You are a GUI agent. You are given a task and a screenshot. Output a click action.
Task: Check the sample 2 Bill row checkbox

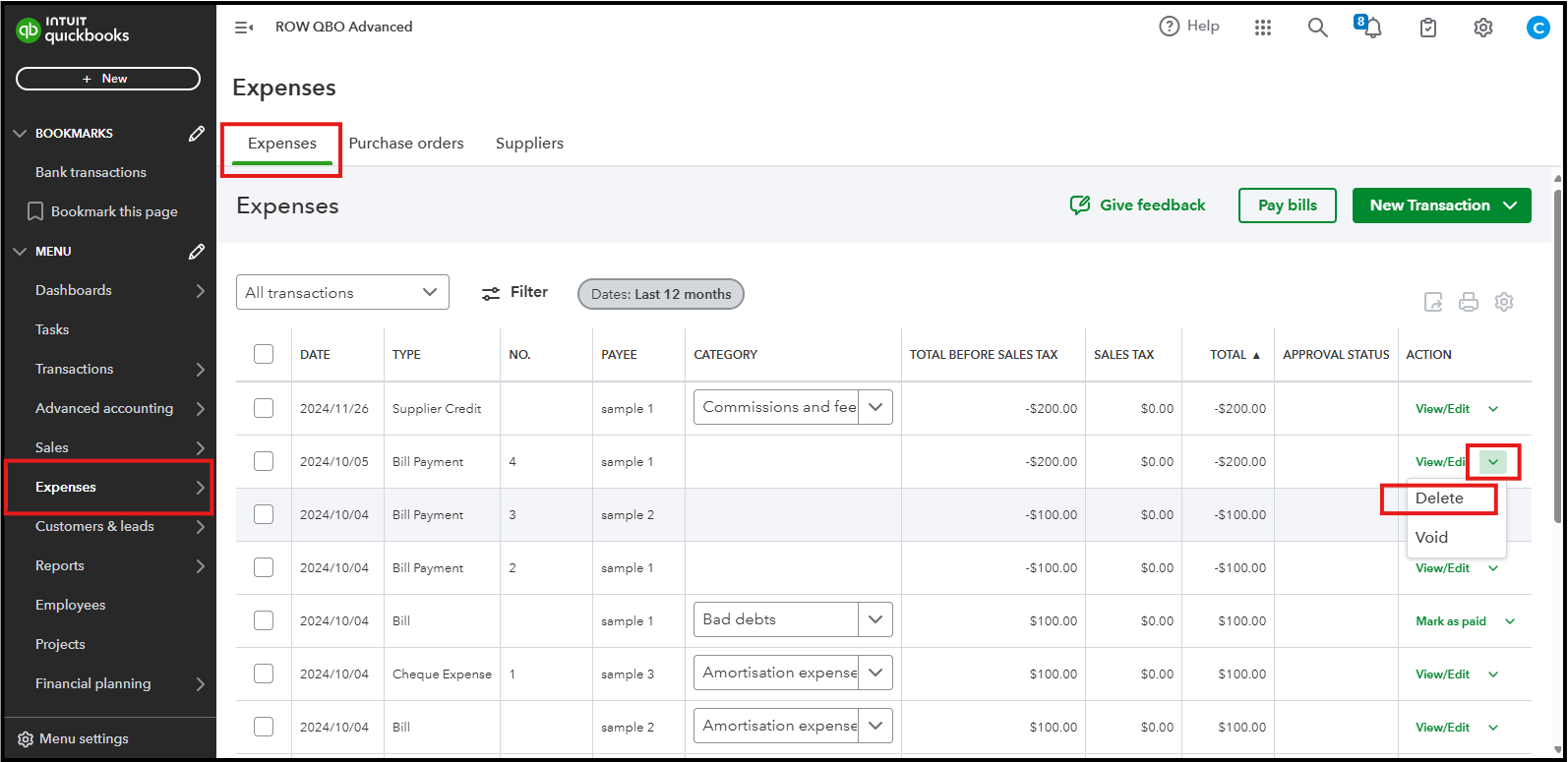(264, 727)
